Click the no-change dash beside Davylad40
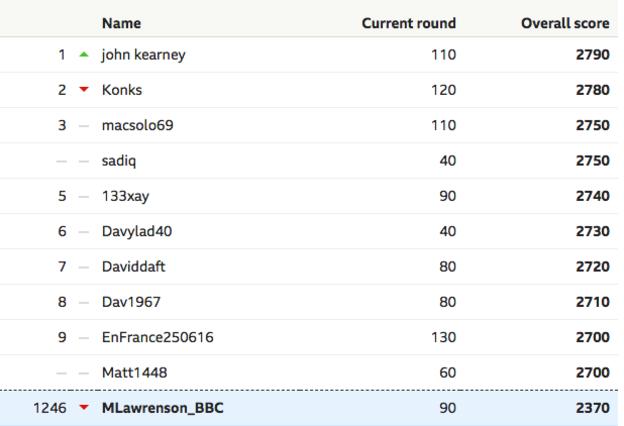This screenshot has width=624, height=426. (x=84, y=232)
